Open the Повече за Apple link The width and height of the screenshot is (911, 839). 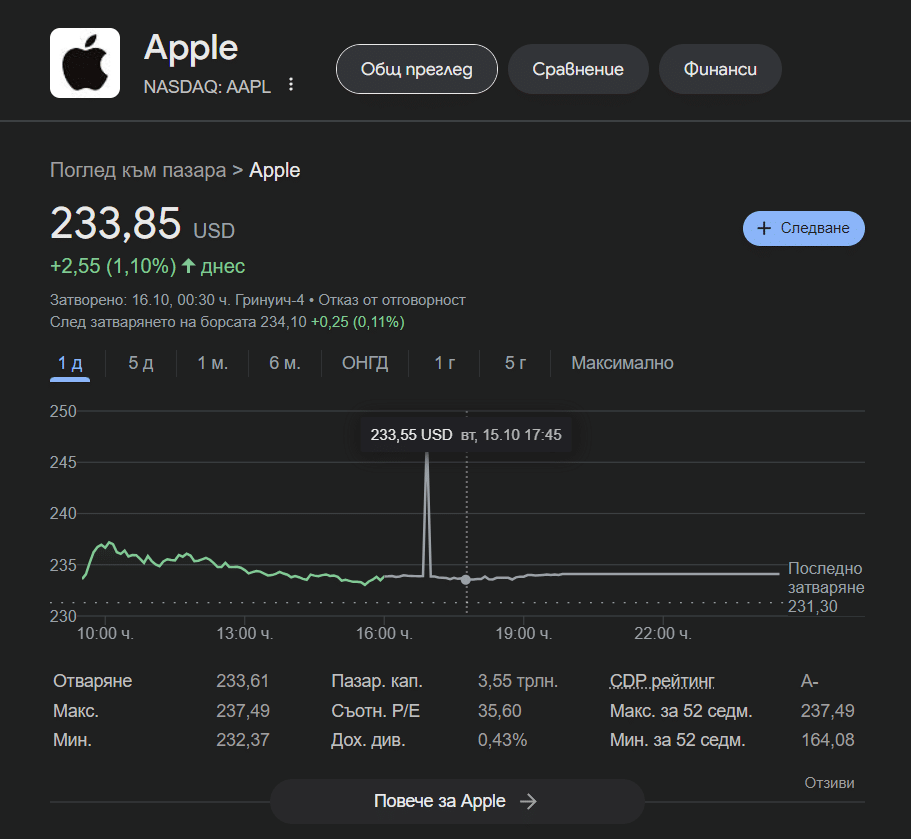click(x=457, y=801)
